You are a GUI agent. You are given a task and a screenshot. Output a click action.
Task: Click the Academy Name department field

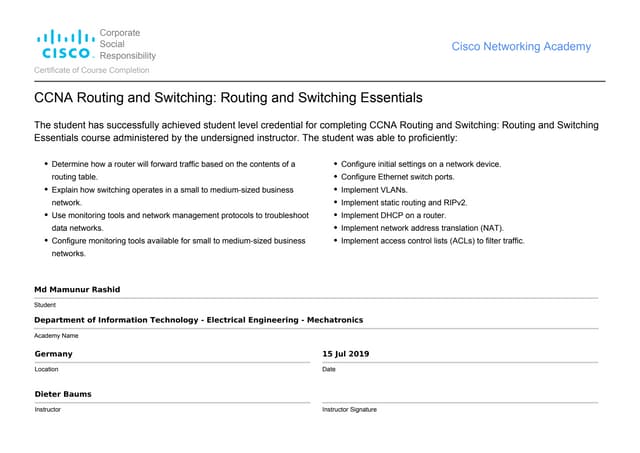point(198,320)
